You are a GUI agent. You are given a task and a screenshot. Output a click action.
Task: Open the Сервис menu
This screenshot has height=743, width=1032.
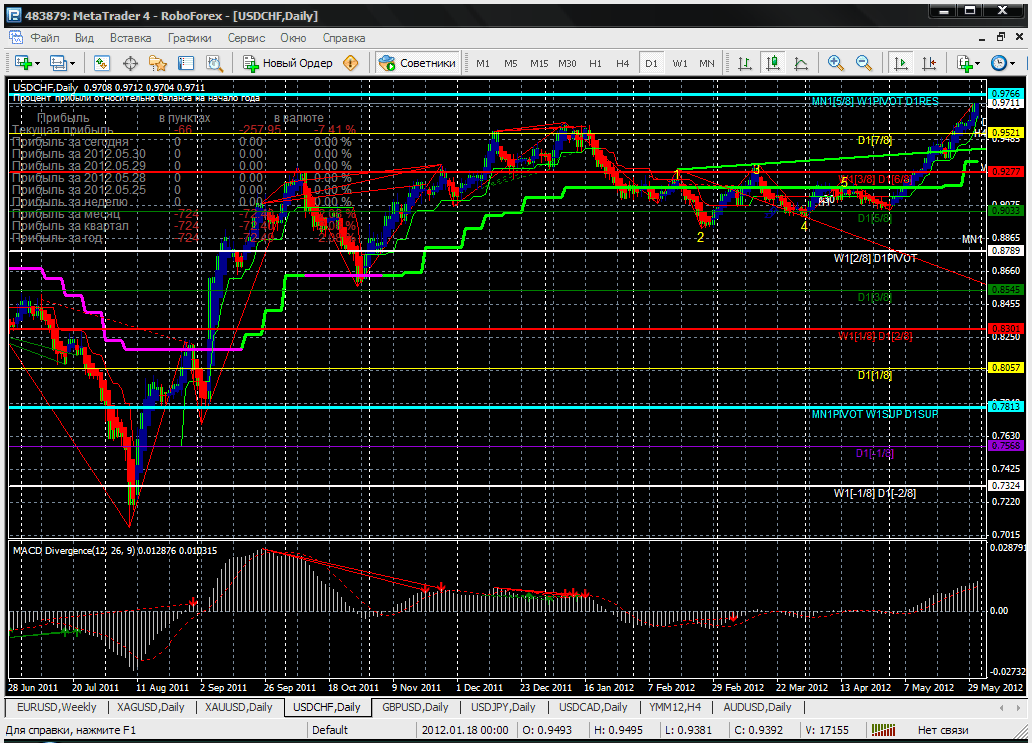point(246,38)
